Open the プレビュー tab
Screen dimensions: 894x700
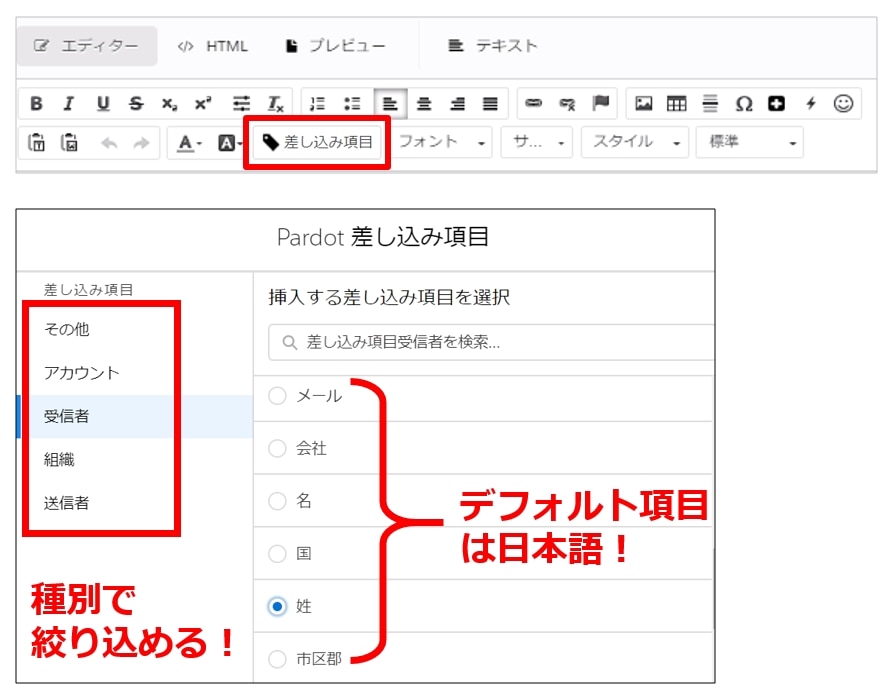tap(336, 46)
